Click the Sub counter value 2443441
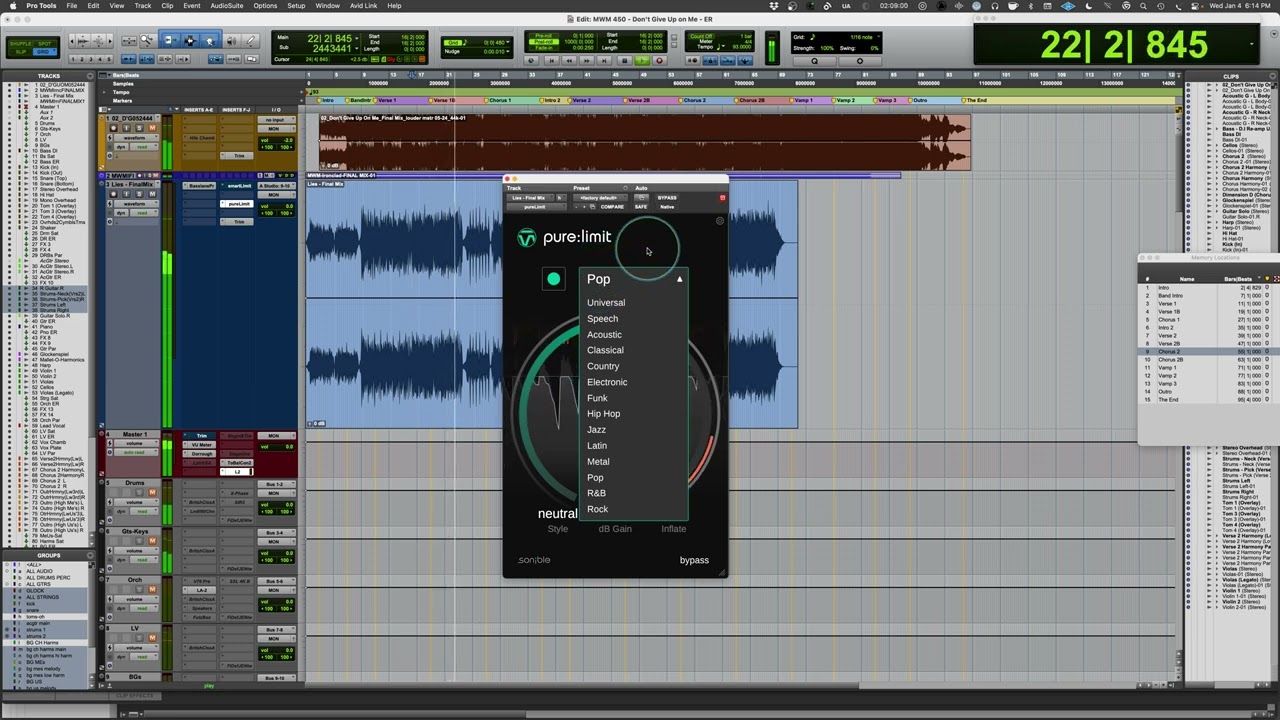The height and width of the screenshot is (720, 1280). pyautogui.click(x=331, y=48)
